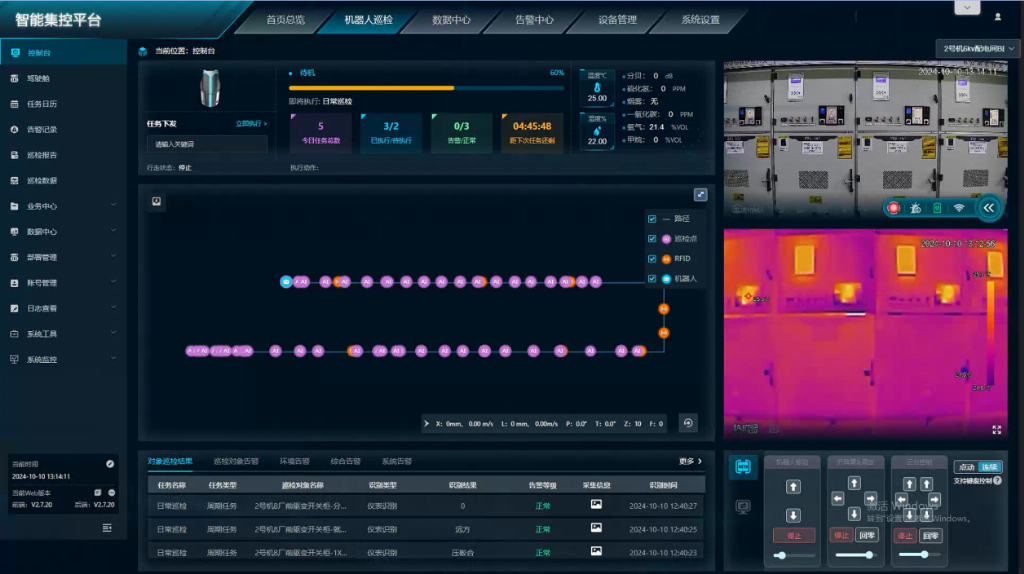The height and width of the screenshot is (574, 1024).
Task: Open the user profile icon at top right
Action: pos(997,17)
